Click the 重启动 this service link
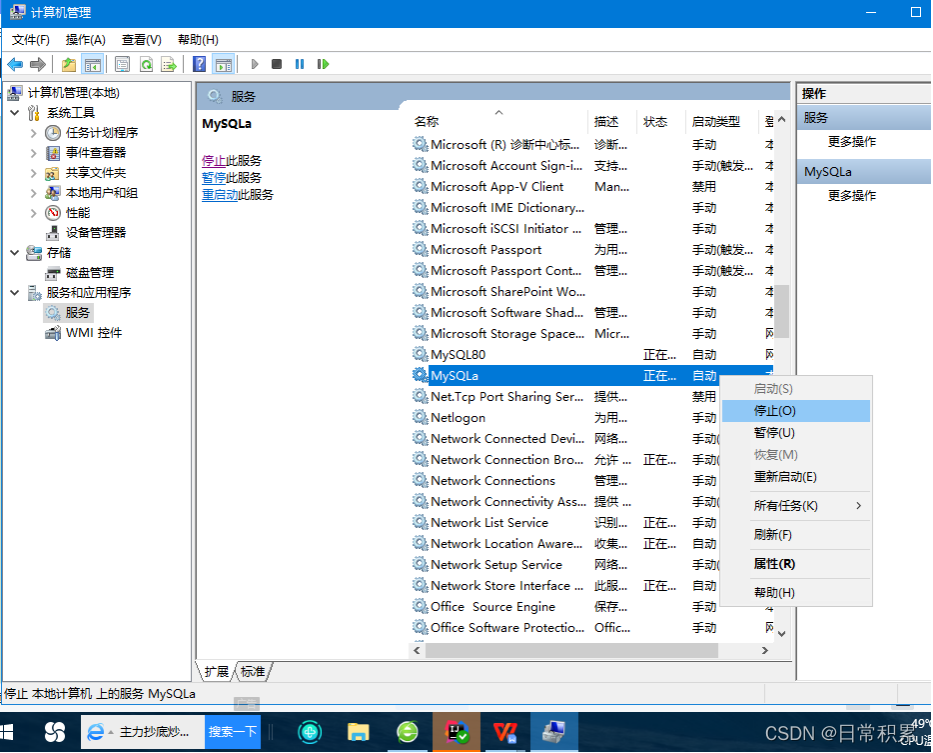The width and height of the screenshot is (933, 753). point(220,195)
